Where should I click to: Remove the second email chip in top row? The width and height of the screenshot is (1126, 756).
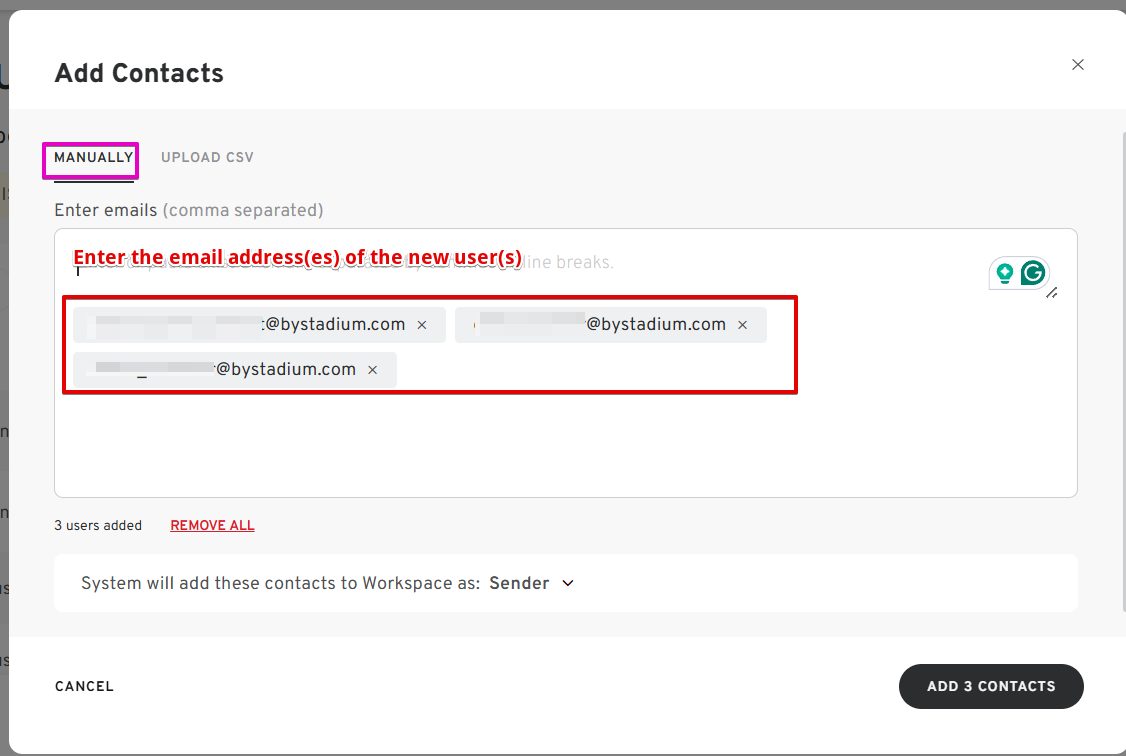click(x=743, y=325)
